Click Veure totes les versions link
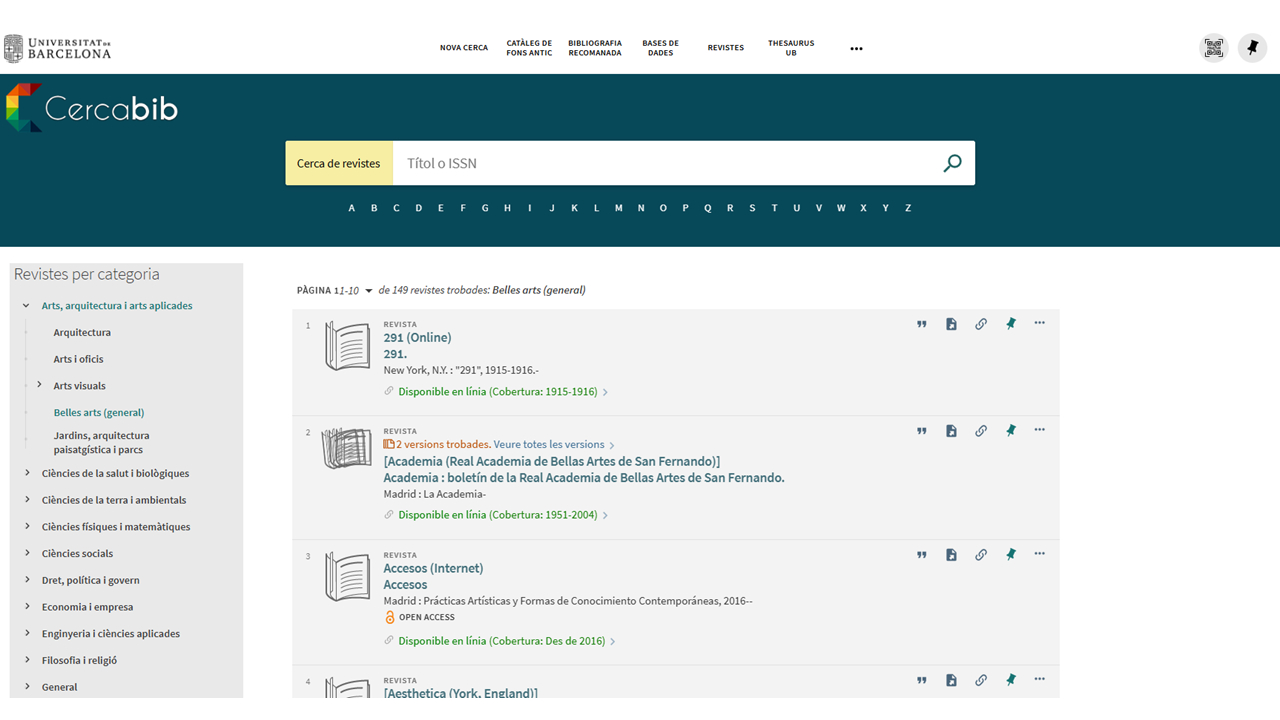The width and height of the screenshot is (1280, 720). [x=548, y=444]
